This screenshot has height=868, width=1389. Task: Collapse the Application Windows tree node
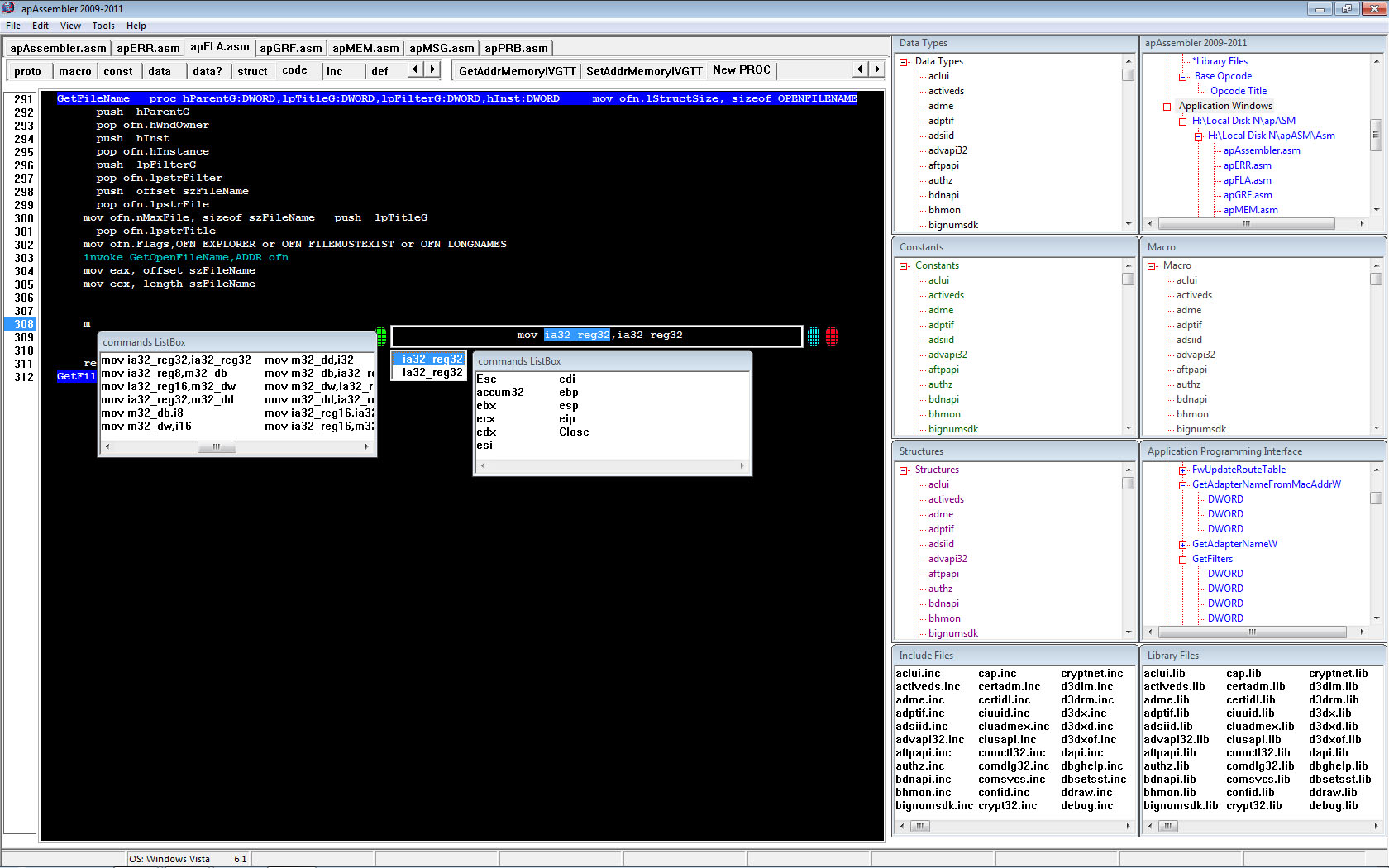1167,107
